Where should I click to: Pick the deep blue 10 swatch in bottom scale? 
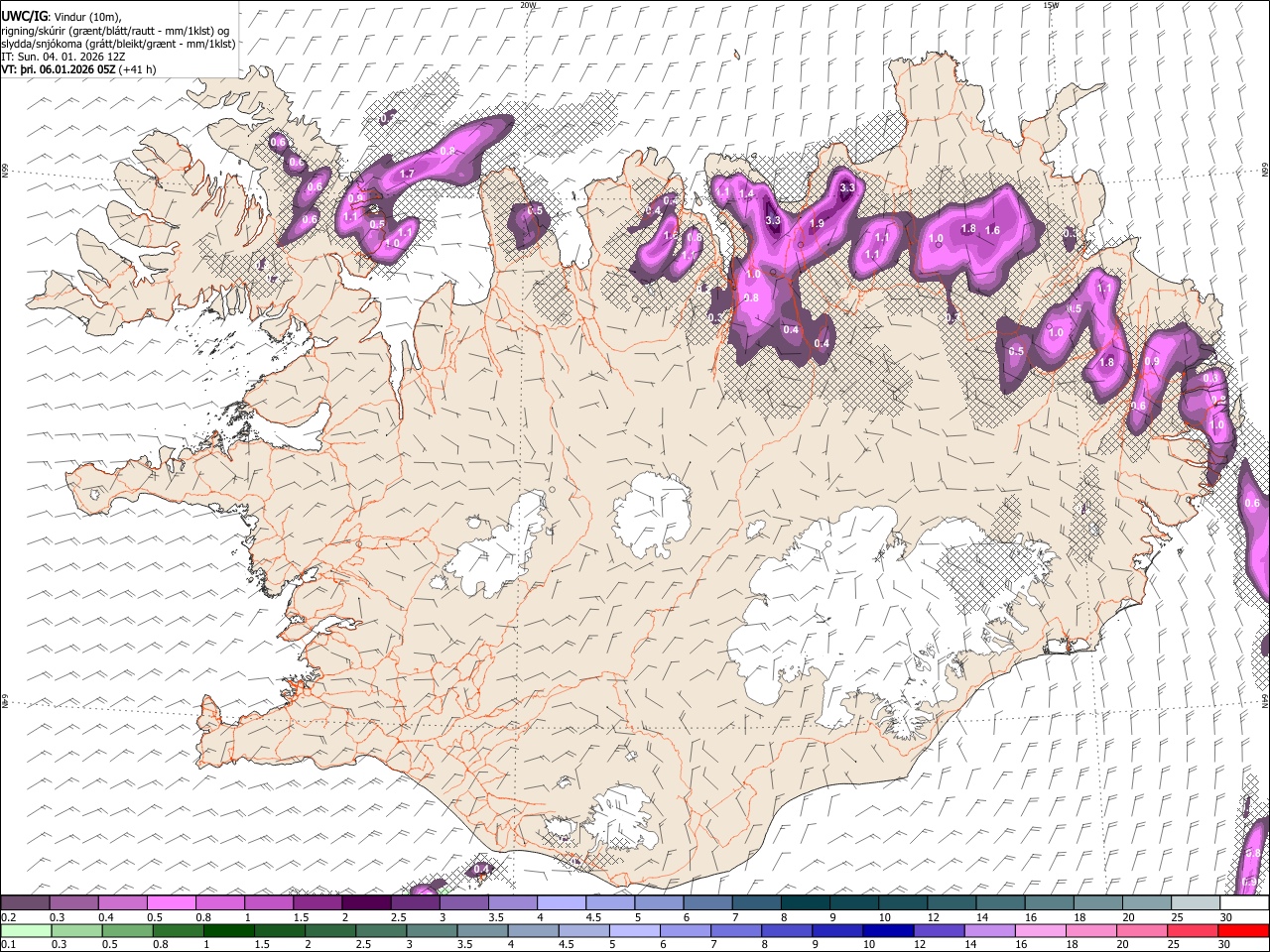(888, 930)
